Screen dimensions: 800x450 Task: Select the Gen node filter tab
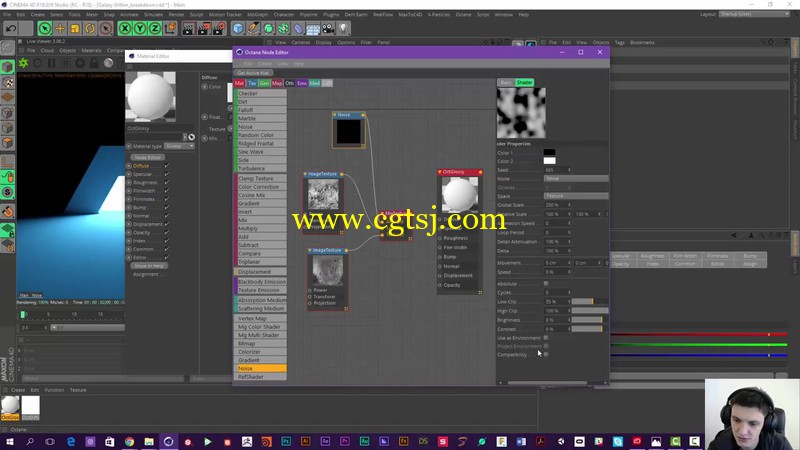pyautogui.click(x=264, y=83)
